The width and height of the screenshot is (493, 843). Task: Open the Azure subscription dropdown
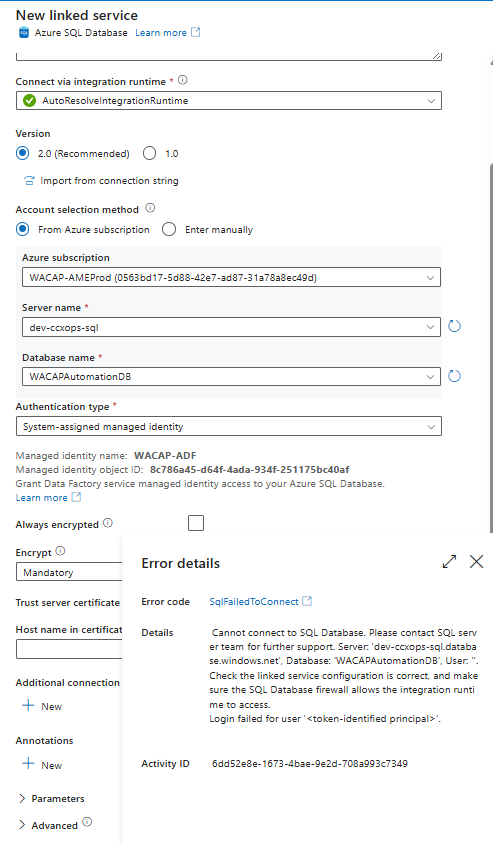[x=231, y=277]
